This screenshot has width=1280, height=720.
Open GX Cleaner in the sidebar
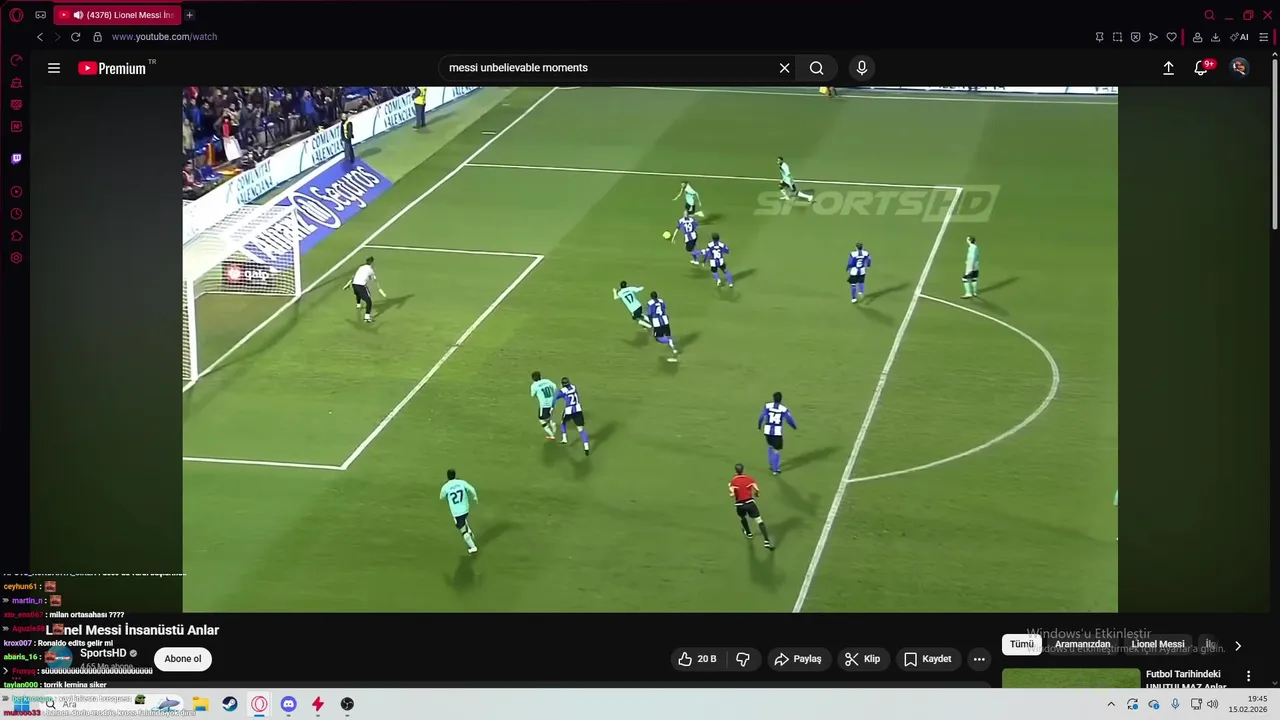click(16, 83)
